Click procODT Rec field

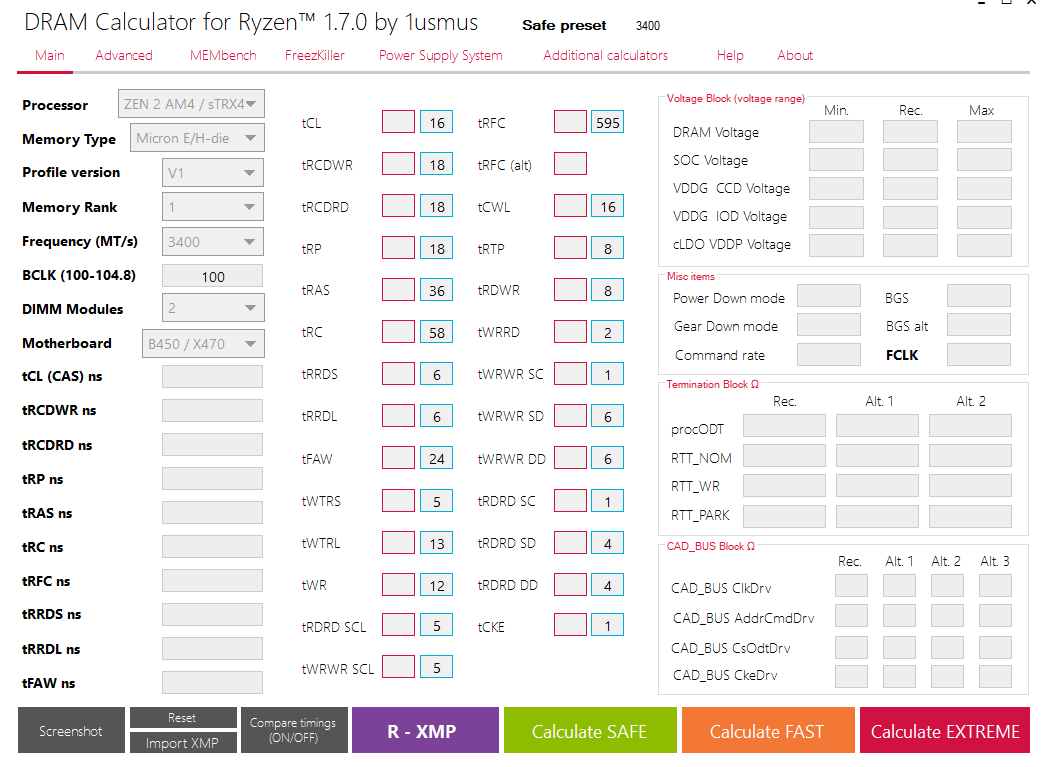[785, 426]
